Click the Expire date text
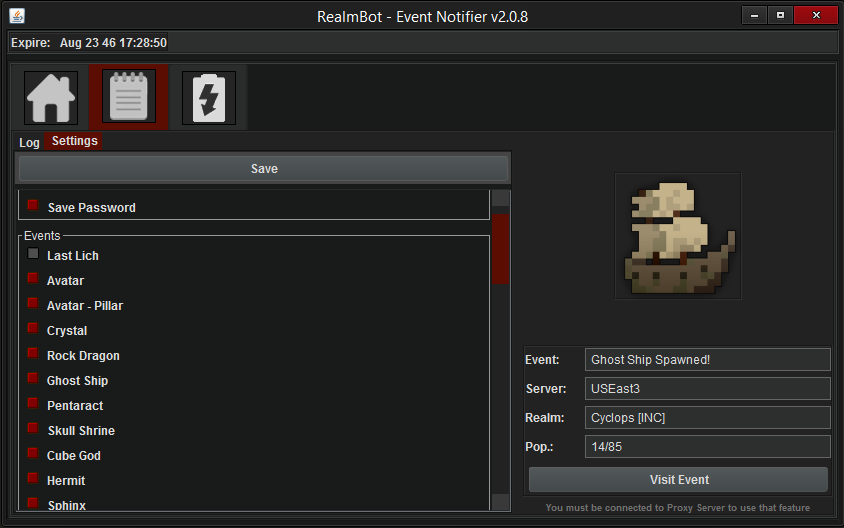The height and width of the screenshot is (528, 844). tap(89, 43)
